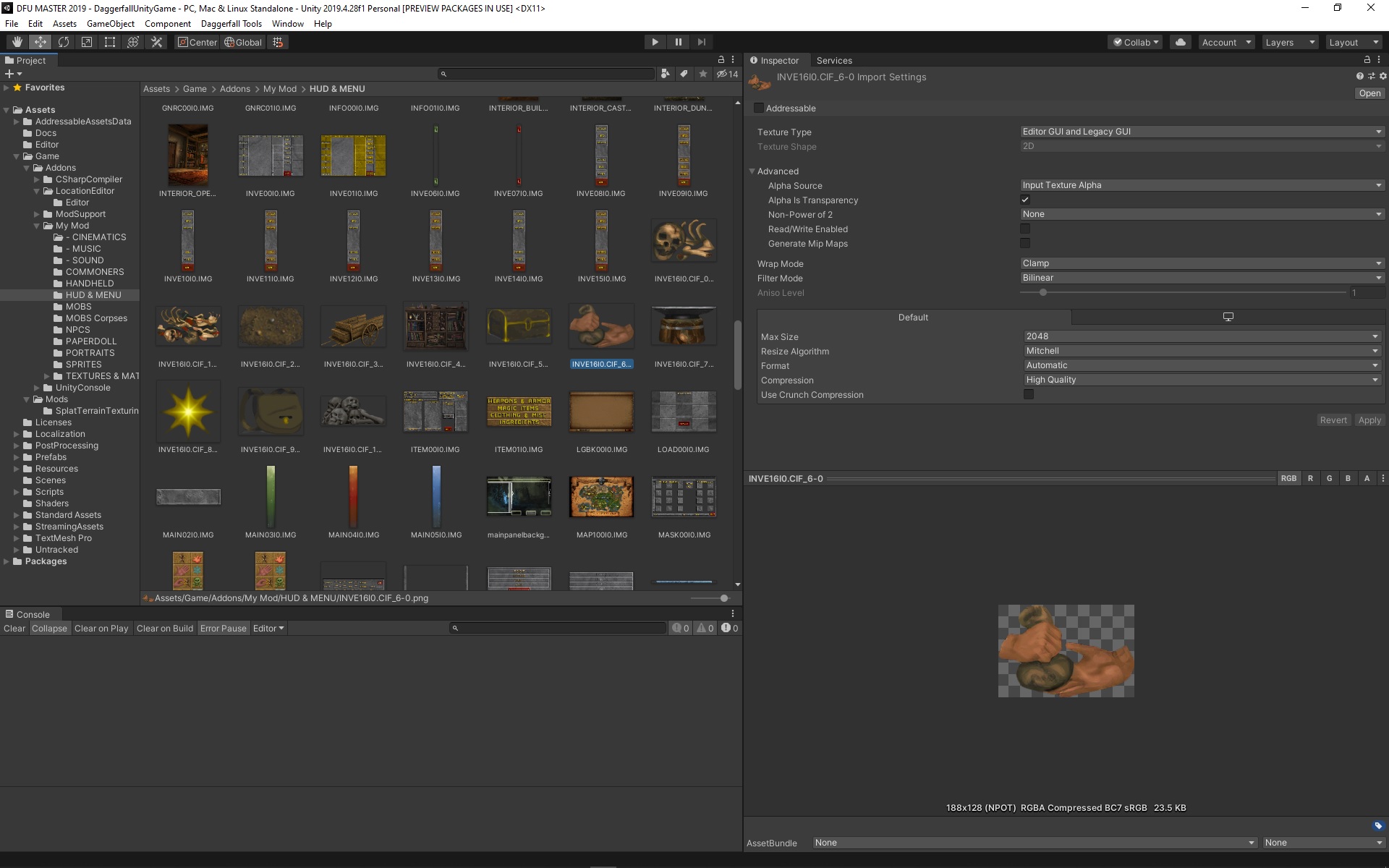The height and width of the screenshot is (868, 1389).
Task: Open custom editor tools
Action: pos(156,42)
